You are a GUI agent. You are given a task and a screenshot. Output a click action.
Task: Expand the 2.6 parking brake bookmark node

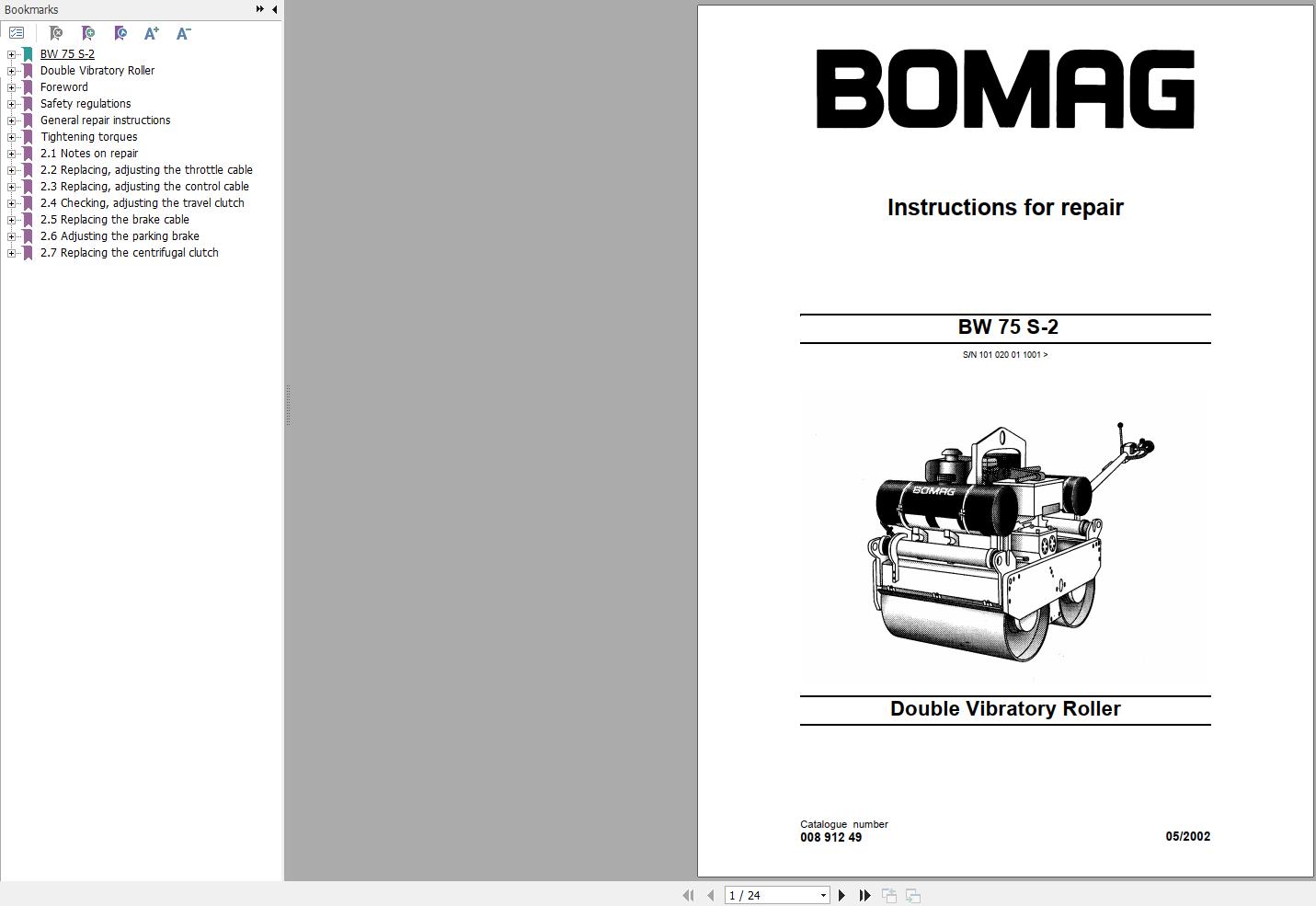point(11,236)
